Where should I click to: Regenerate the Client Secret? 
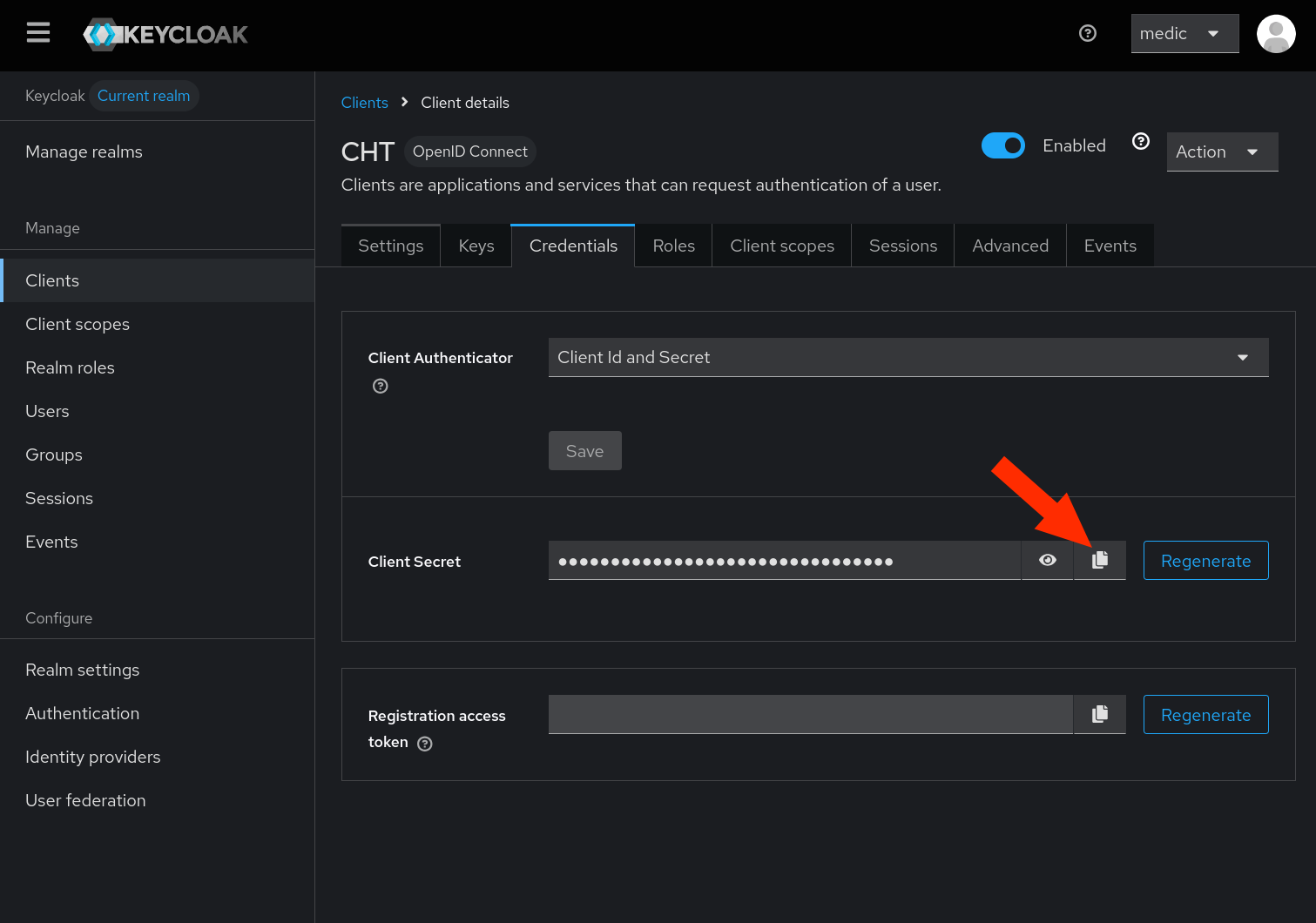click(x=1206, y=561)
